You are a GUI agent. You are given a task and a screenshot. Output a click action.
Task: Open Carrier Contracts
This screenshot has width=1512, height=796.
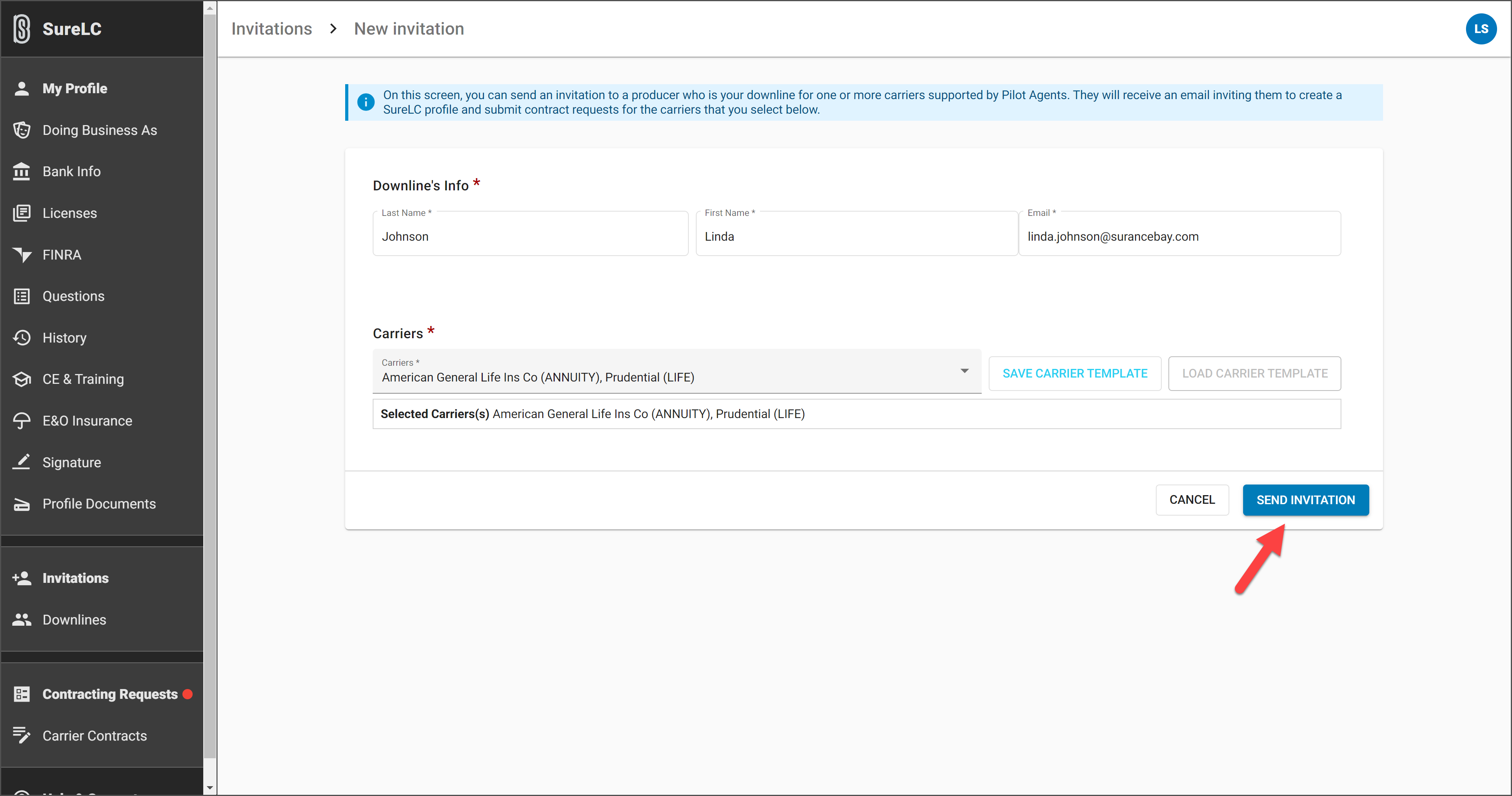click(101, 735)
